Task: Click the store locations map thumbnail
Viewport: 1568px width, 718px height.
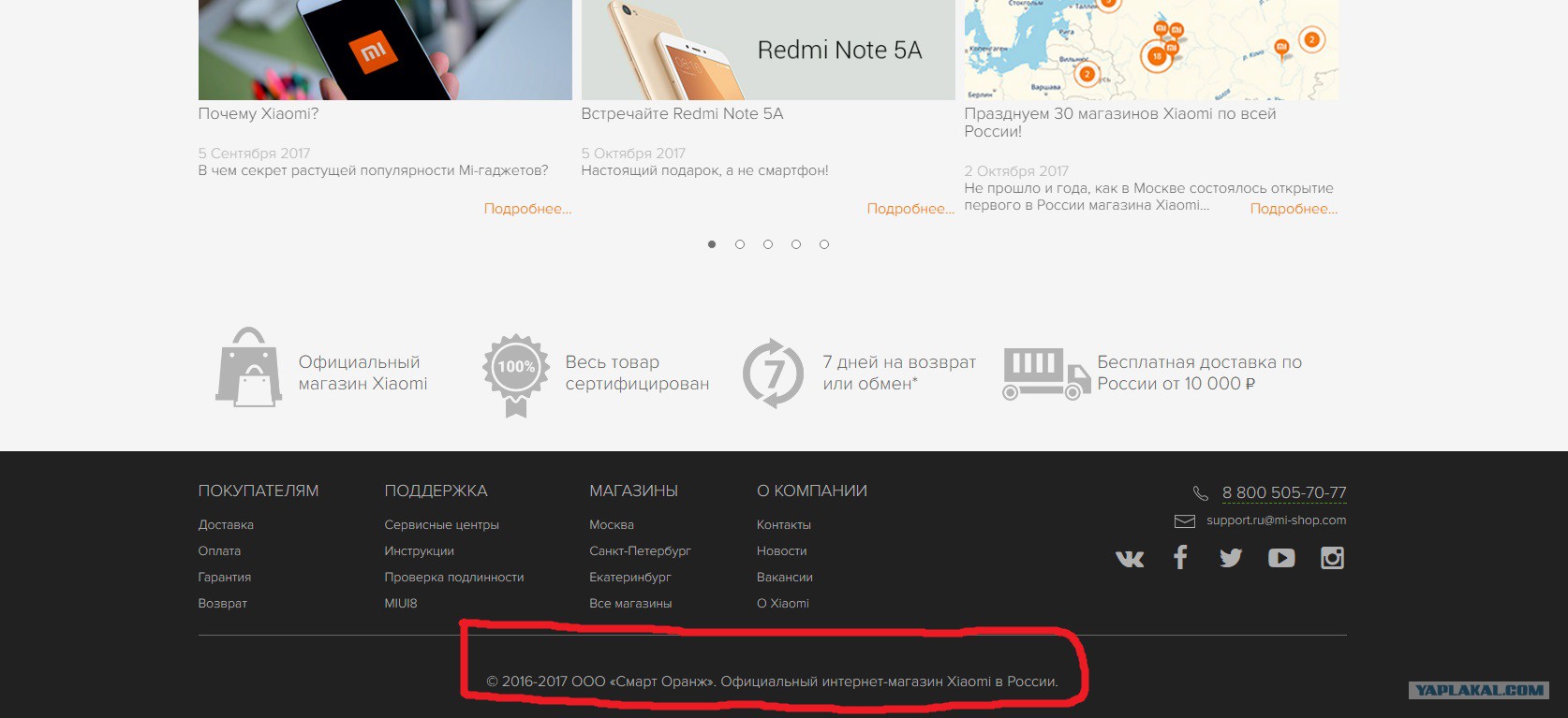Action: 1151,50
